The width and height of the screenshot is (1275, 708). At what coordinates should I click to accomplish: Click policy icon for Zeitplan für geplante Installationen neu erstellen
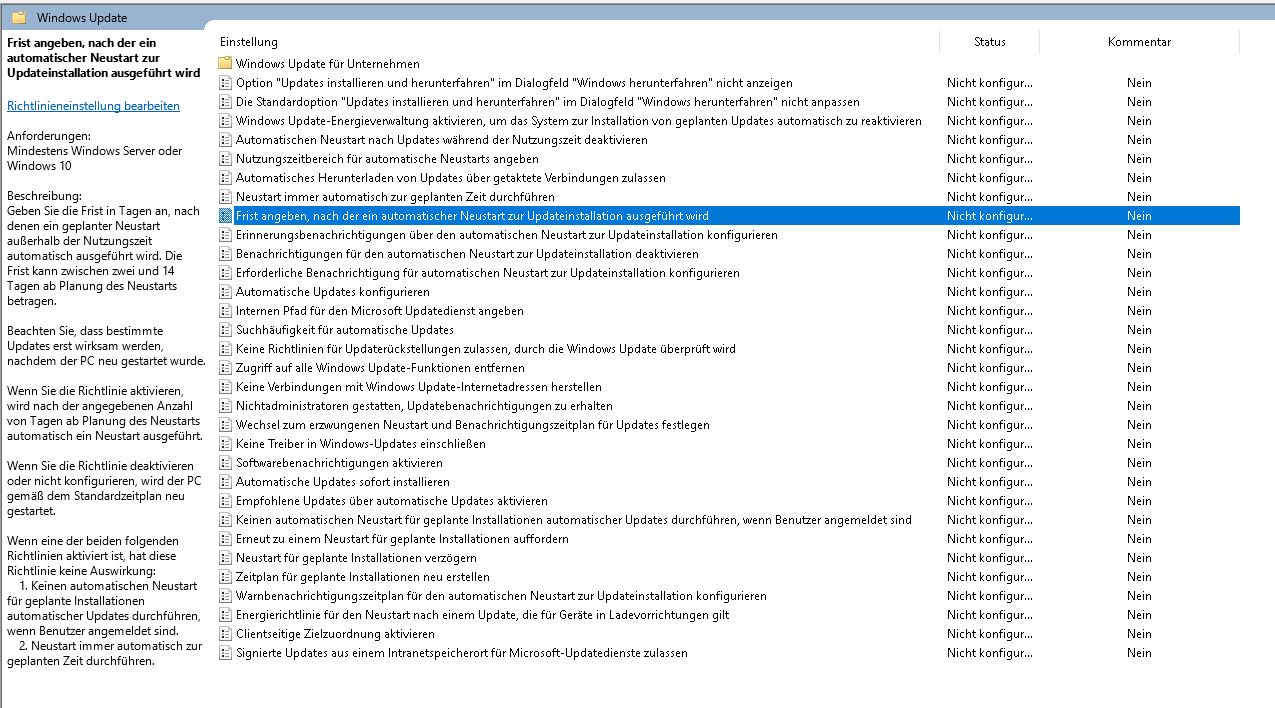225,577
